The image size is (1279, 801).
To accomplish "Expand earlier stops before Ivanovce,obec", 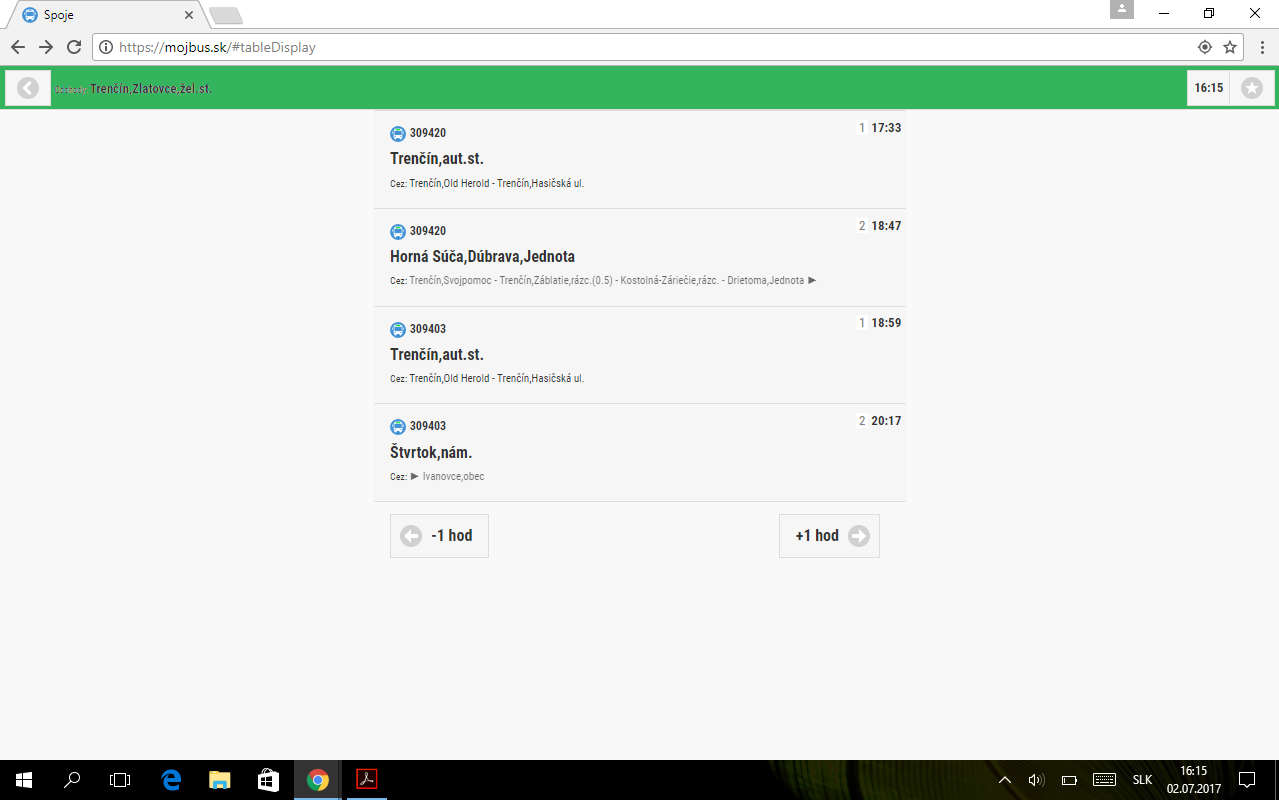I will (415, 477).
